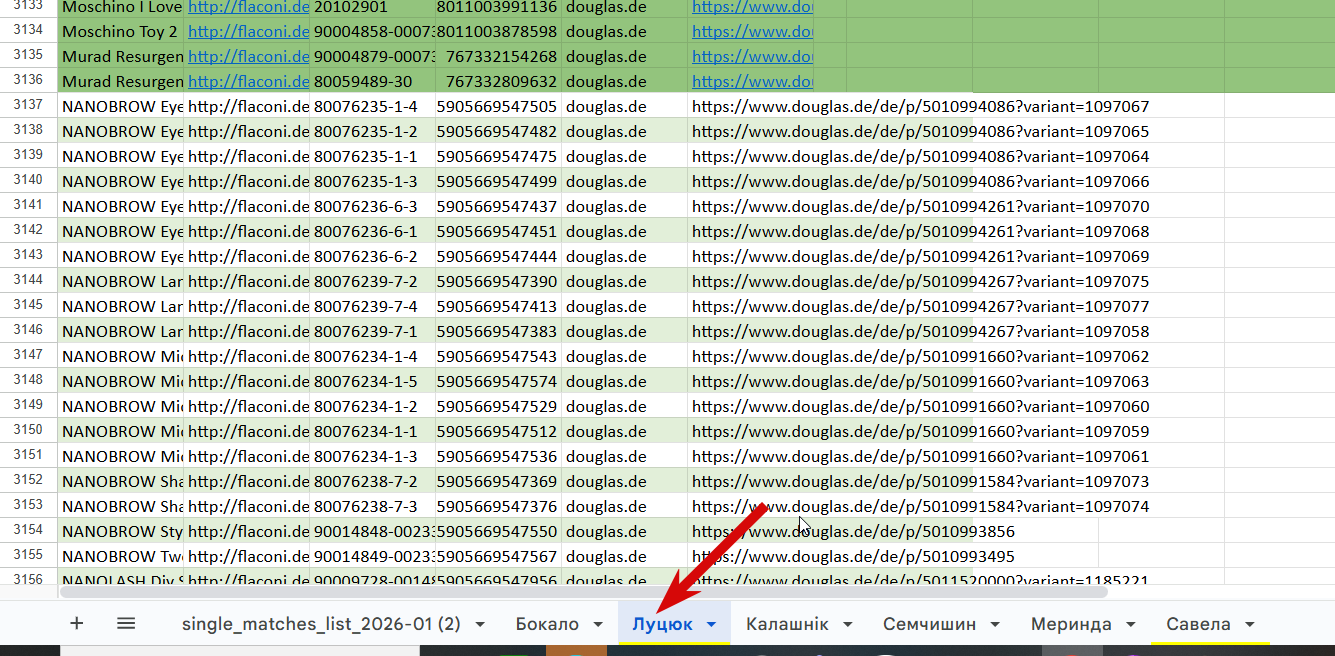Click the URL ending variant=1097066
The width and height of the screenshot is (1335, 656).
tap(920, 181)
